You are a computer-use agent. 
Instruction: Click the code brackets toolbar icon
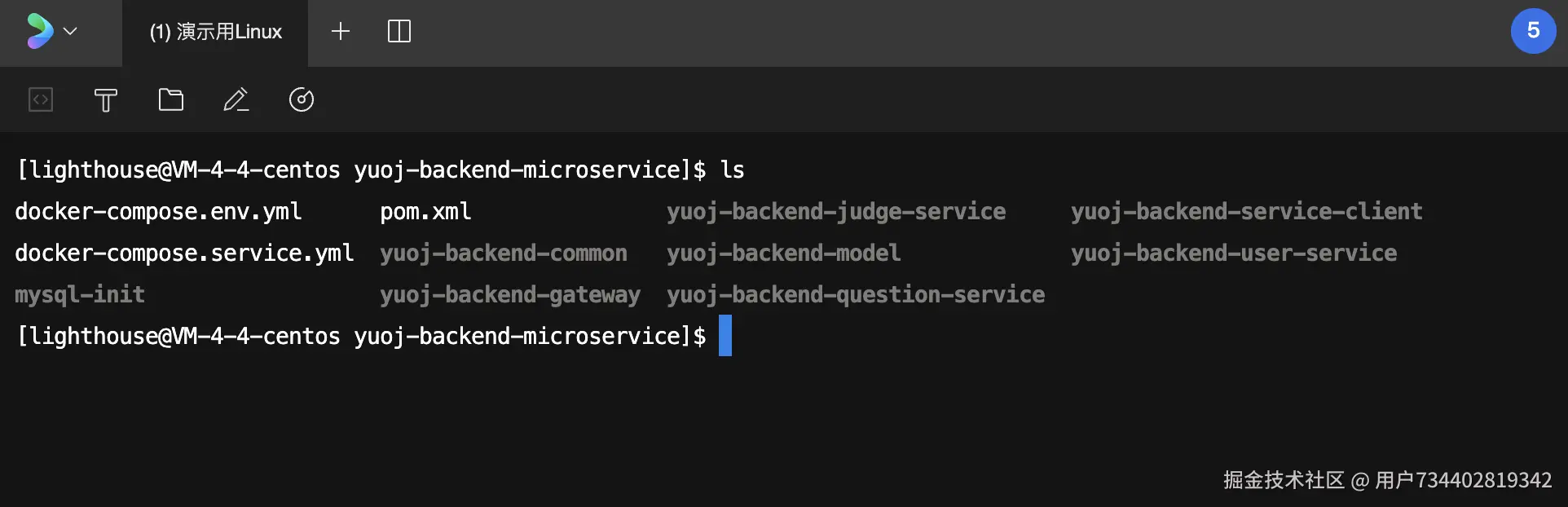pyautogui.click(x=41, y=99)
